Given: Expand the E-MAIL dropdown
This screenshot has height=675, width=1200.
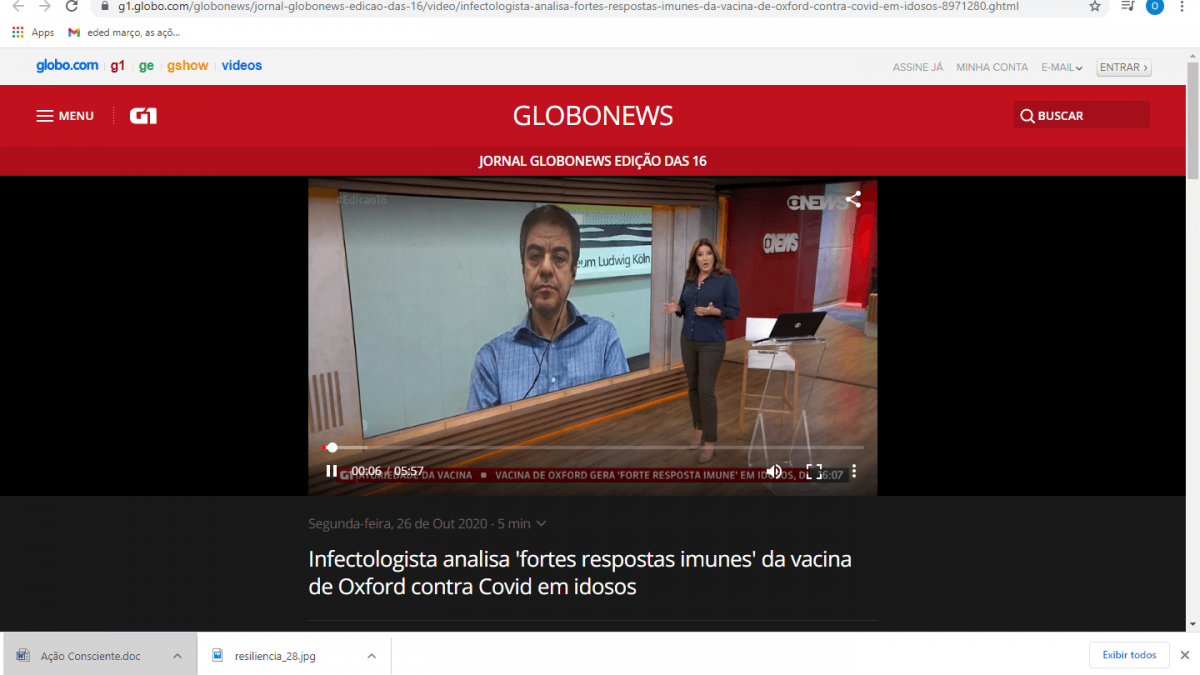Looking at the screenshot, I should [x=1062, y=67].
